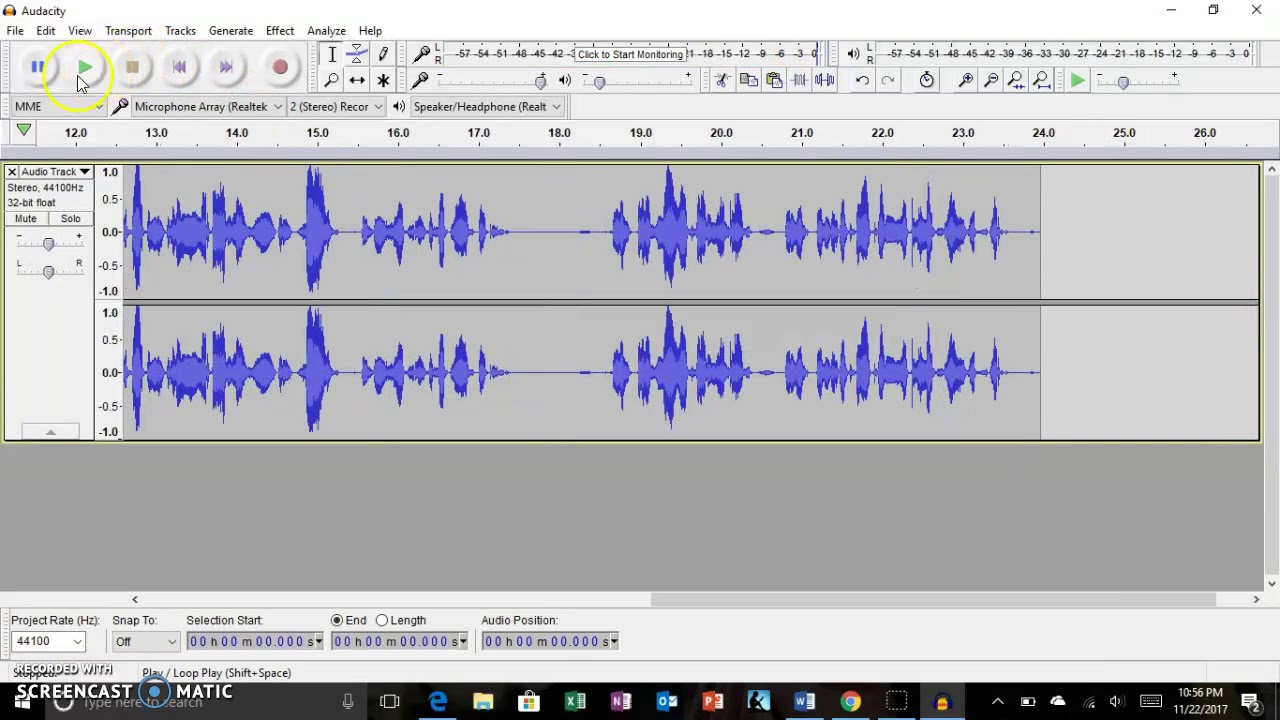Open the Help menu
The width and height of the screenshot is (1280, 720).
click(x=370, y=31)
